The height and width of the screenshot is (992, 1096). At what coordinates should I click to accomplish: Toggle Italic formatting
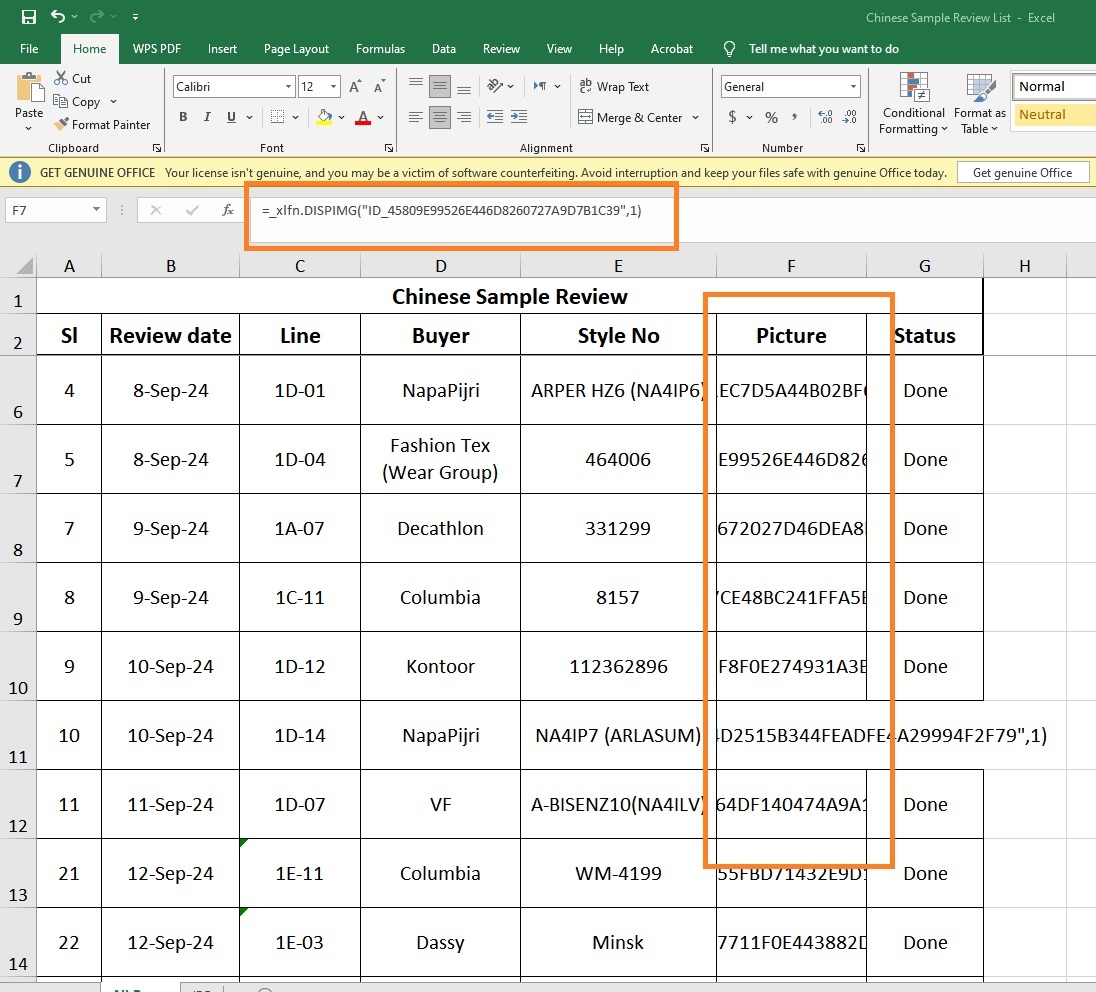pos(207,118)
